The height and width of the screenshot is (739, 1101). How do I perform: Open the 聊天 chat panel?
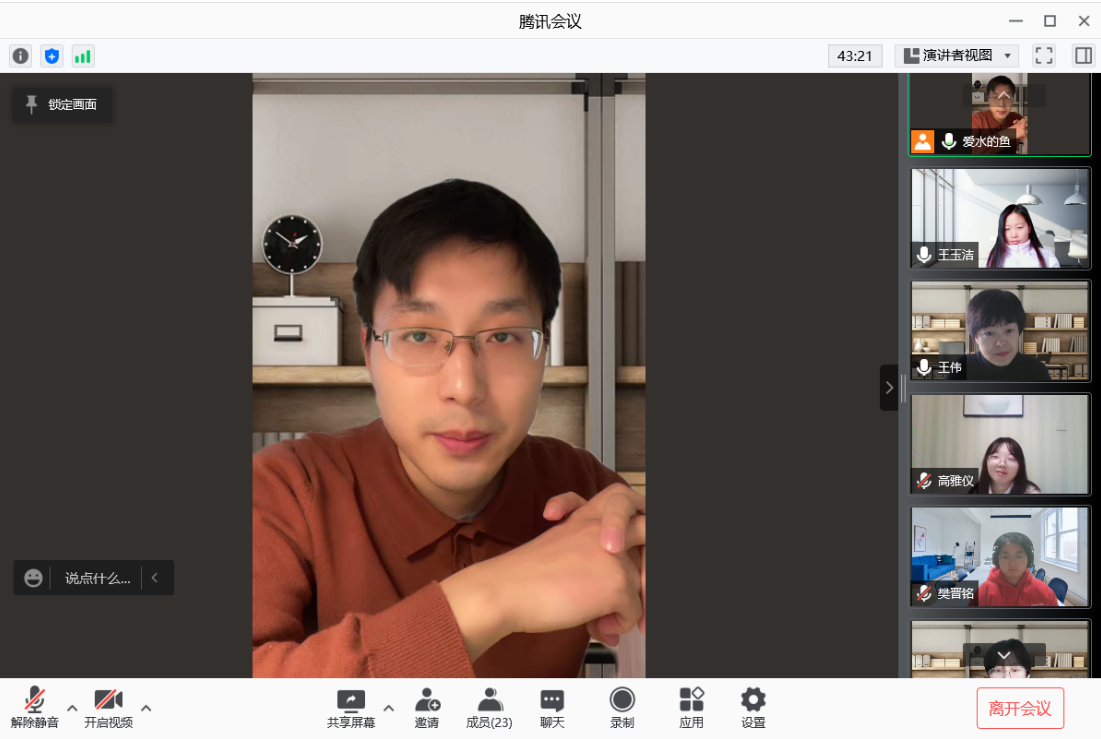coord(552,708)
